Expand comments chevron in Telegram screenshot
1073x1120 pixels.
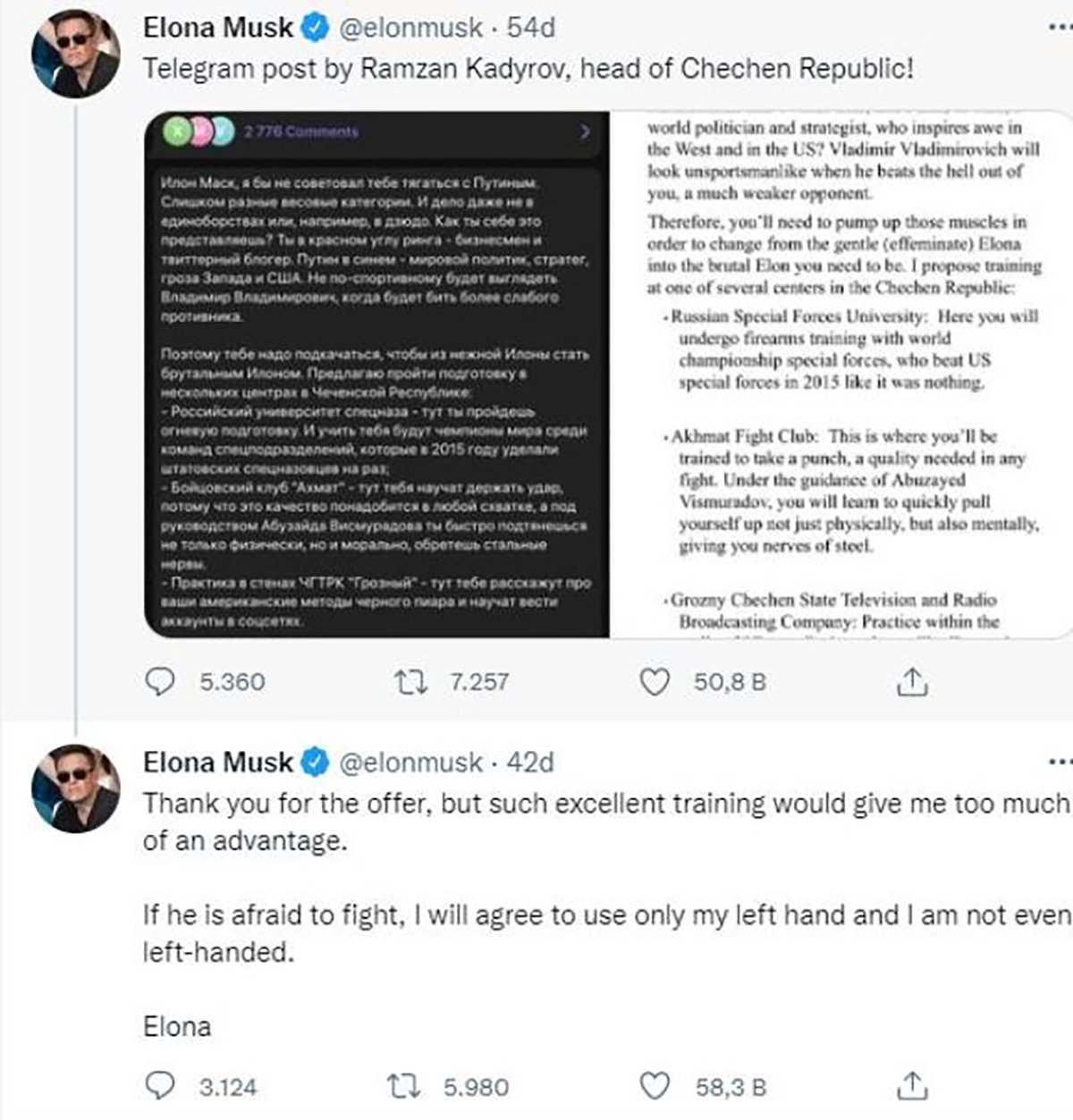click(586, 131)
